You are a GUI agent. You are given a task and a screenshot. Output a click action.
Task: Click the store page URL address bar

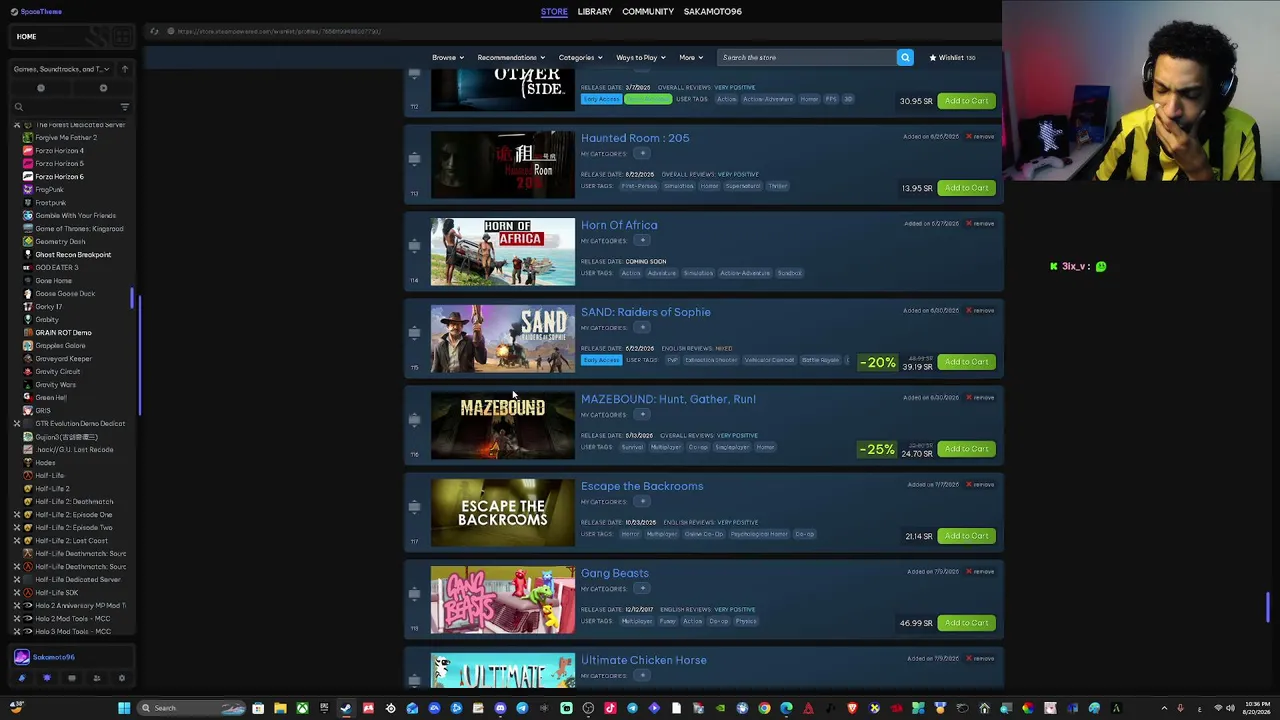point(279,31)
